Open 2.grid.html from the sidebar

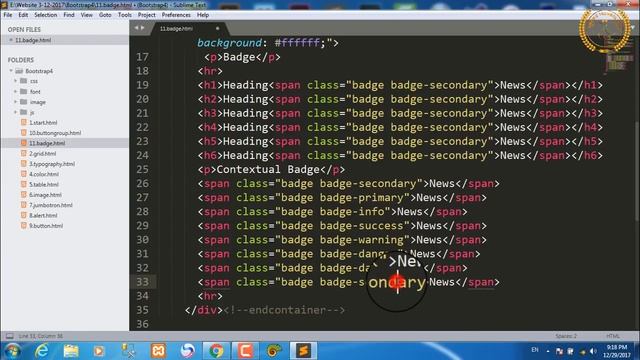42,153
